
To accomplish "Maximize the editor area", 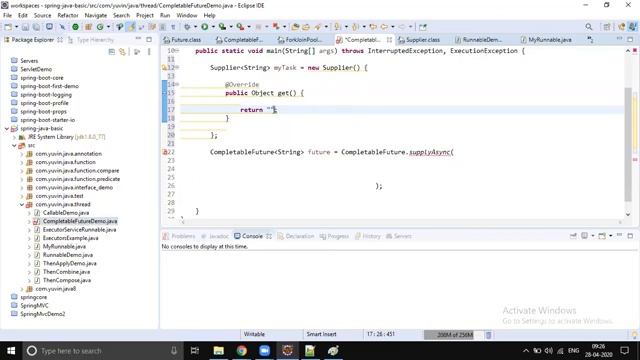I will (x=630, y=39).
